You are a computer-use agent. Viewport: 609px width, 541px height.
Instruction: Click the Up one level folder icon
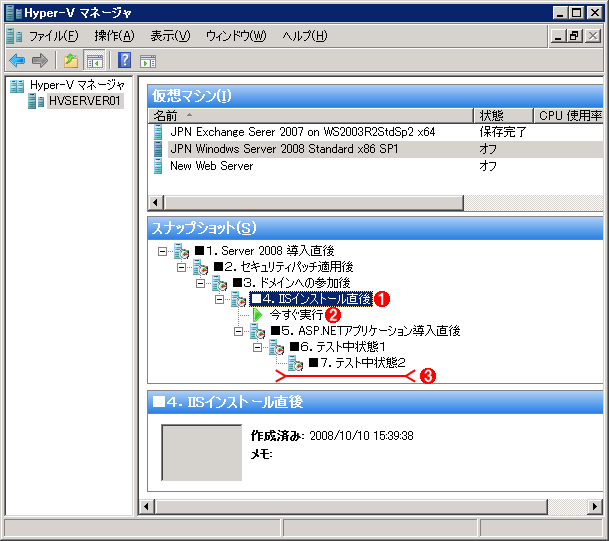coord(71,61)
